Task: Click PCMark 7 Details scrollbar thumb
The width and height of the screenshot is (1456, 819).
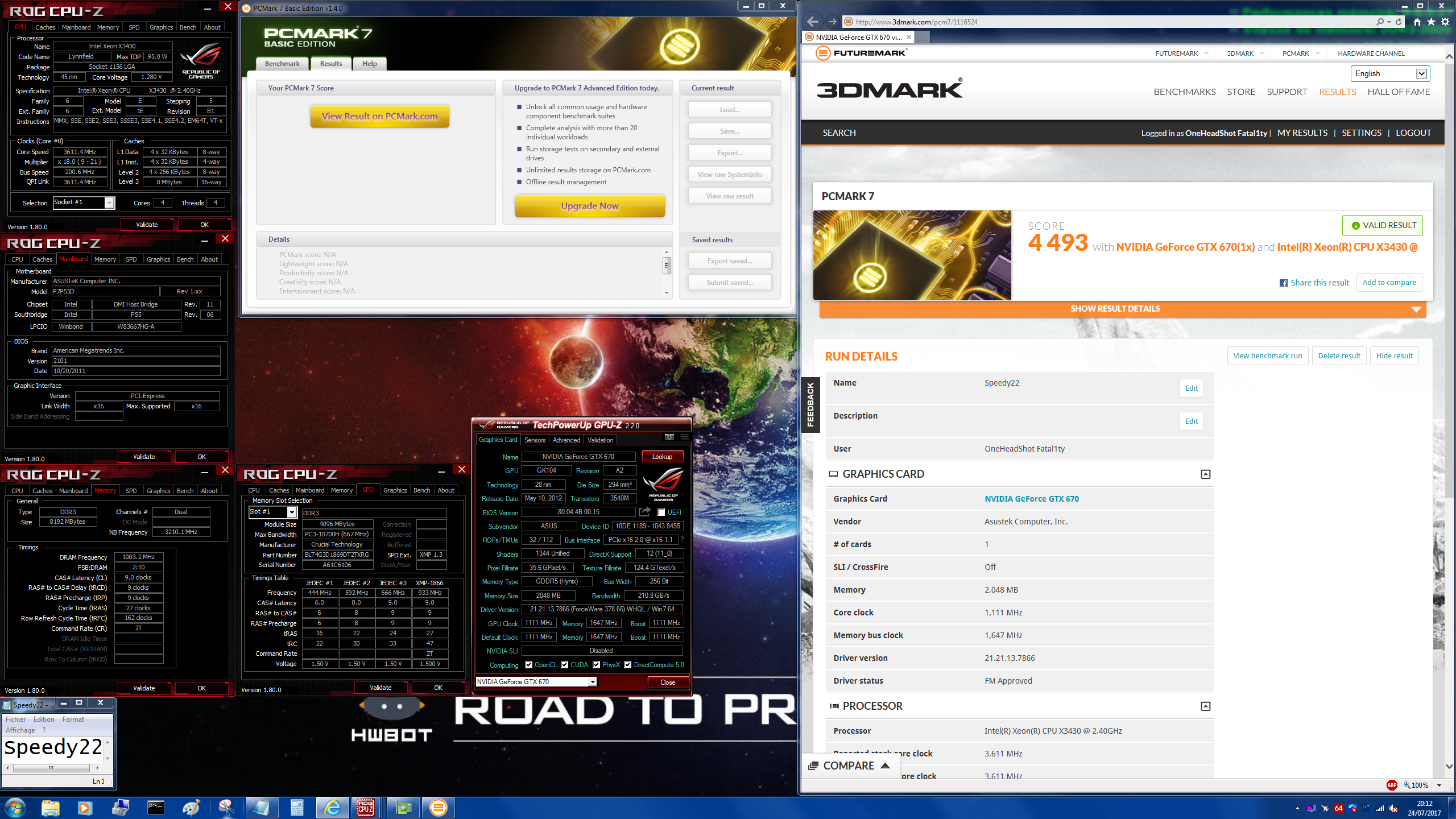Action: (x=667, y=266)
